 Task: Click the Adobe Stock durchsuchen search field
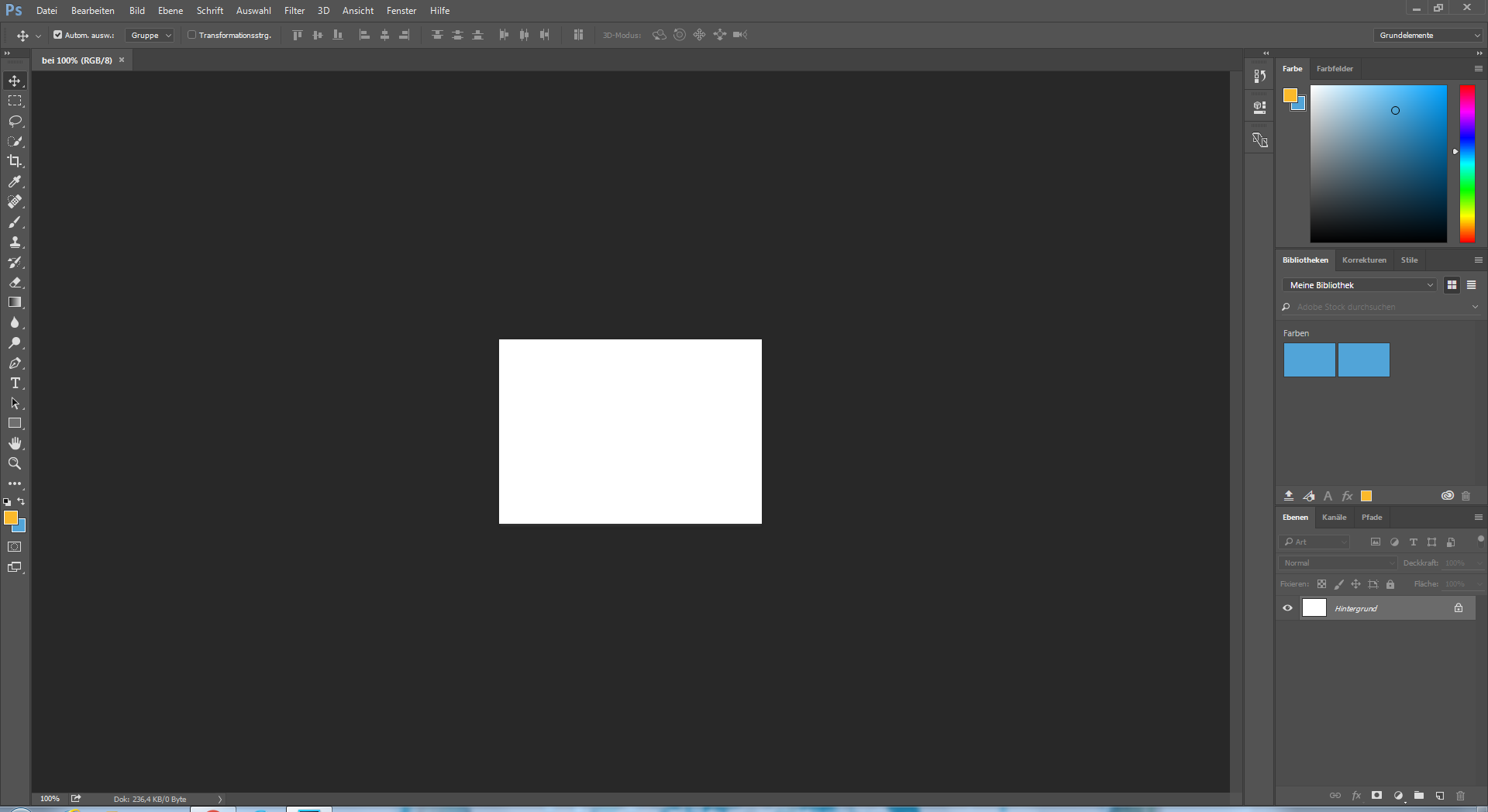click(1379, 307)
